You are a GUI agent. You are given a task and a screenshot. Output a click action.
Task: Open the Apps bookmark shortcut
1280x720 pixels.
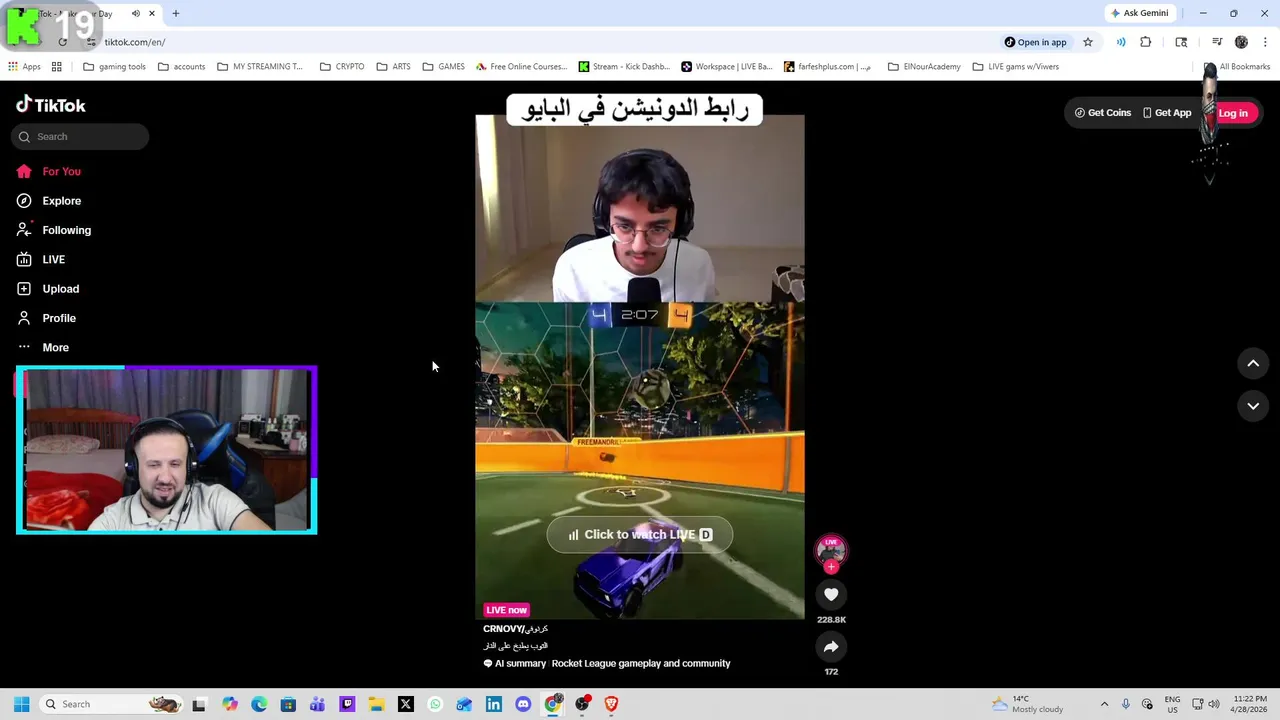pos(24,67)
